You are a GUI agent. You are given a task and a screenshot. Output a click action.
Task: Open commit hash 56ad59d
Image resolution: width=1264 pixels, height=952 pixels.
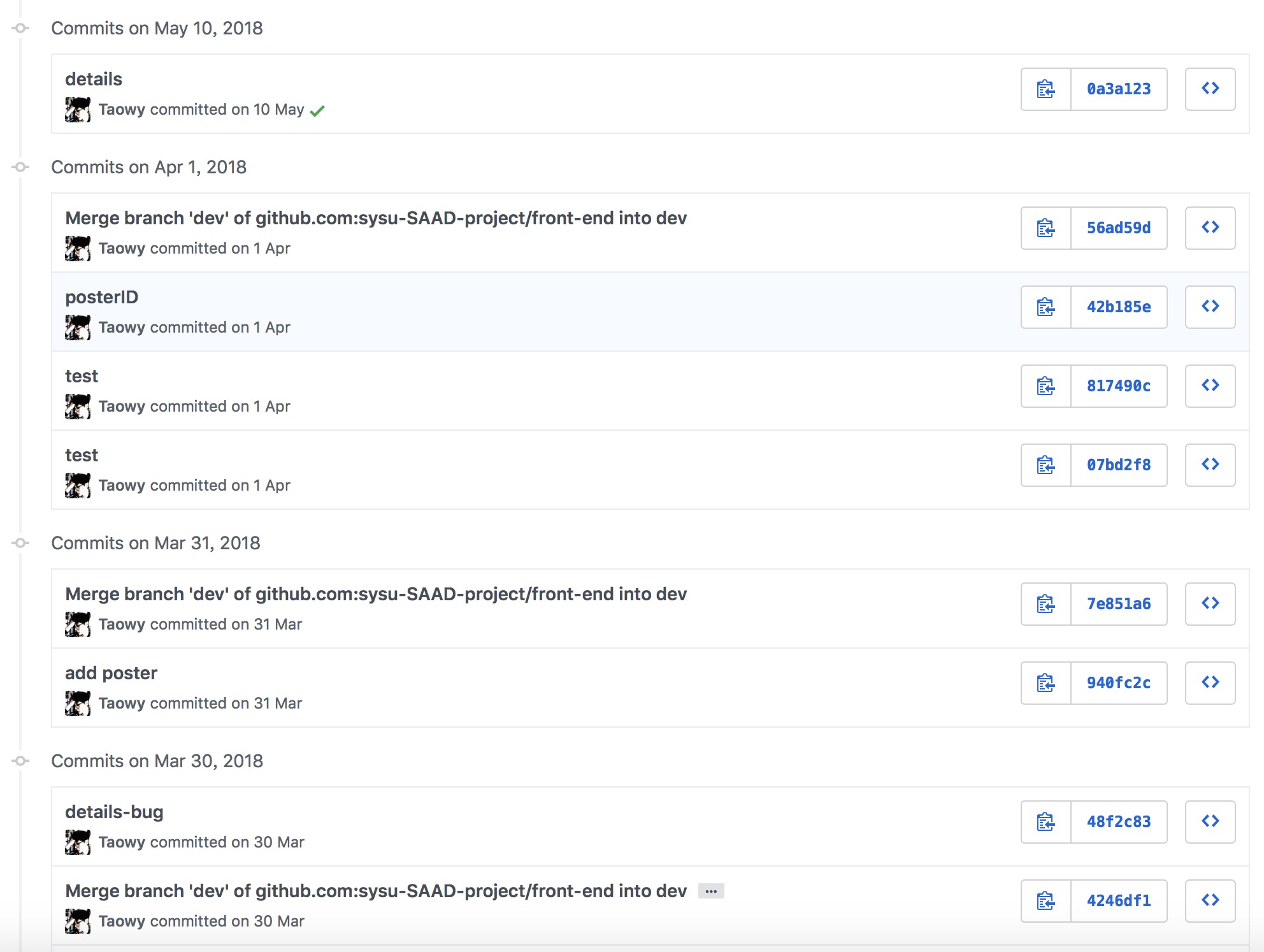coord(1119,228)
